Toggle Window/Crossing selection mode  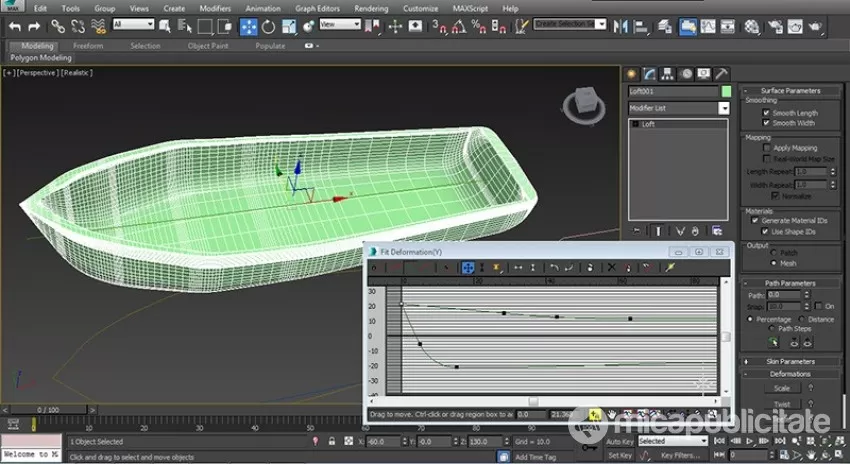224,26
